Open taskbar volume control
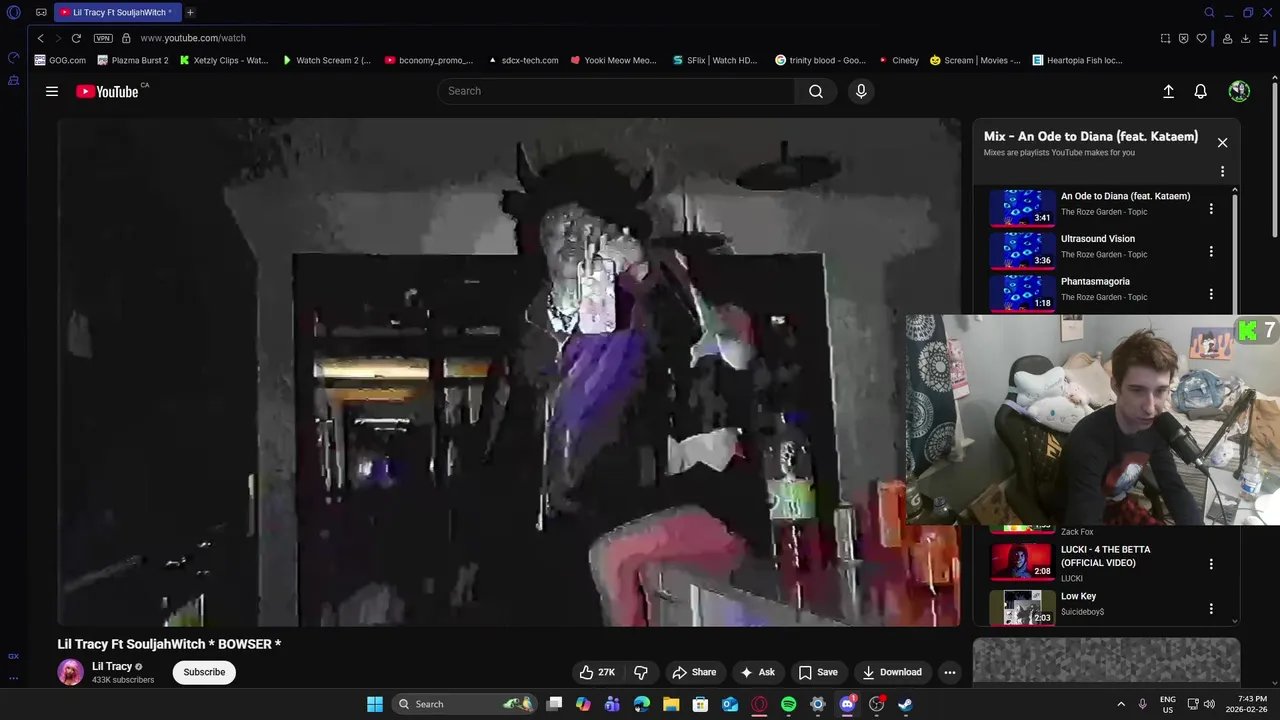Screen dimensions: 1280x720 [x=1209, y=704]
